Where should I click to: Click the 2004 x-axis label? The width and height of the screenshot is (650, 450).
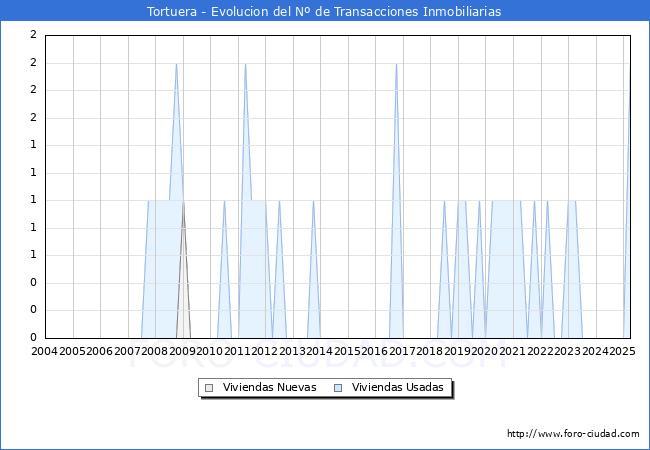pyautogui.click(x=45, y=351)
